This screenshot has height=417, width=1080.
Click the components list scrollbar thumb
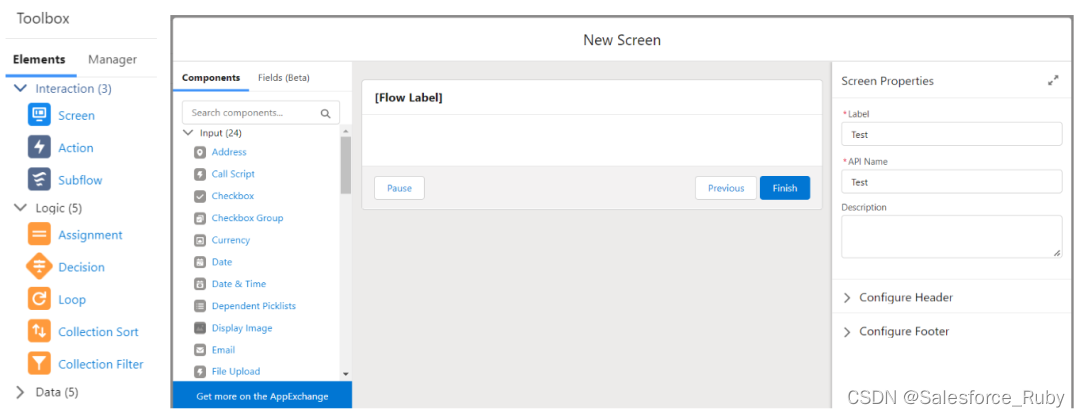[346, 165]
